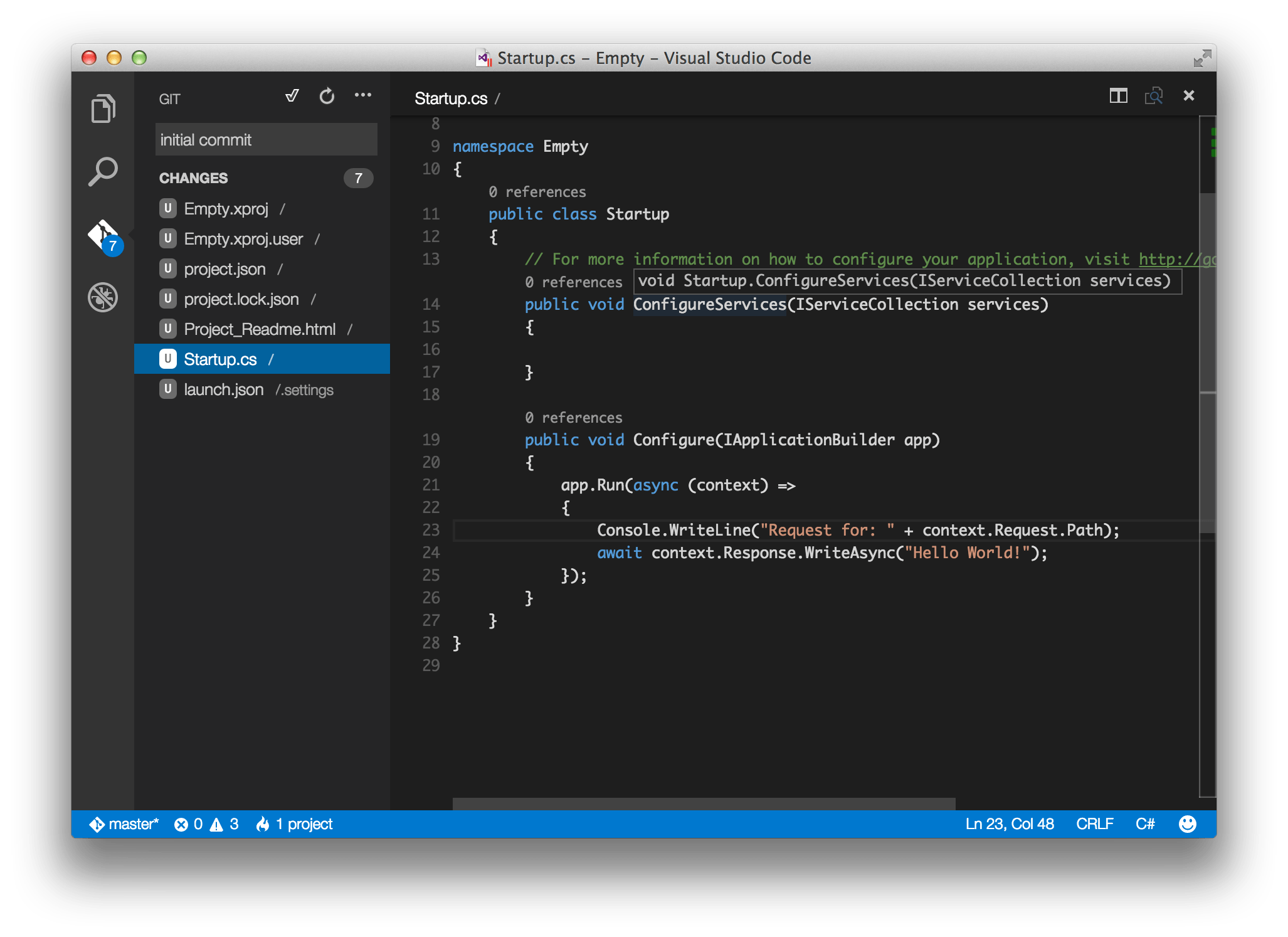
Task: Click the U status badge beside launch.json
Action: point(167,389)
